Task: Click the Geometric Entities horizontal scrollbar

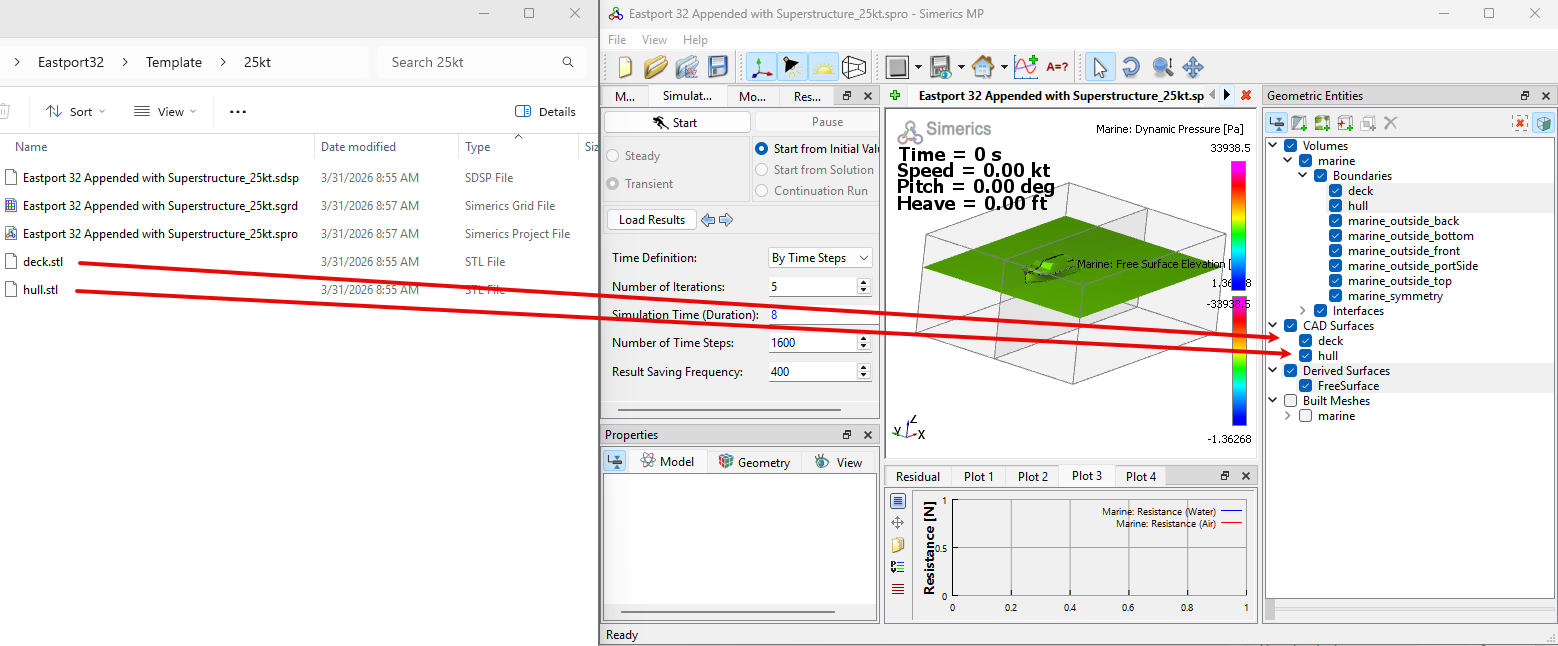Action: pyautogui.click(x=1409, y=610)
